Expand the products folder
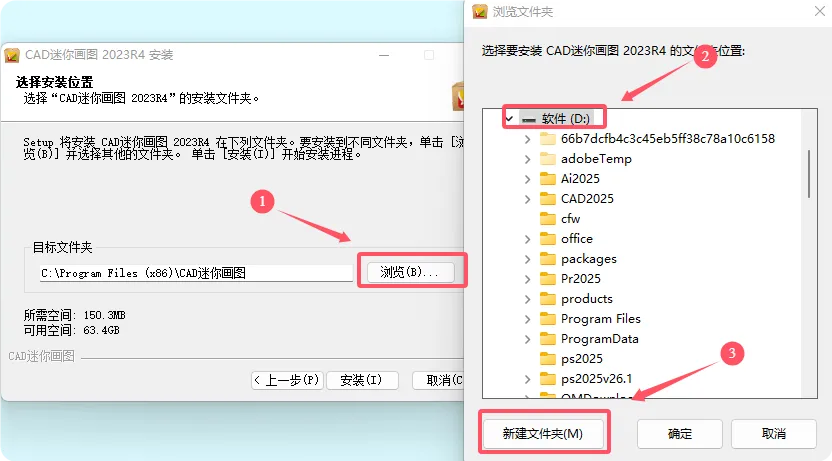The height and width of the screenshot is (461, 832). [x=527, y=300]
